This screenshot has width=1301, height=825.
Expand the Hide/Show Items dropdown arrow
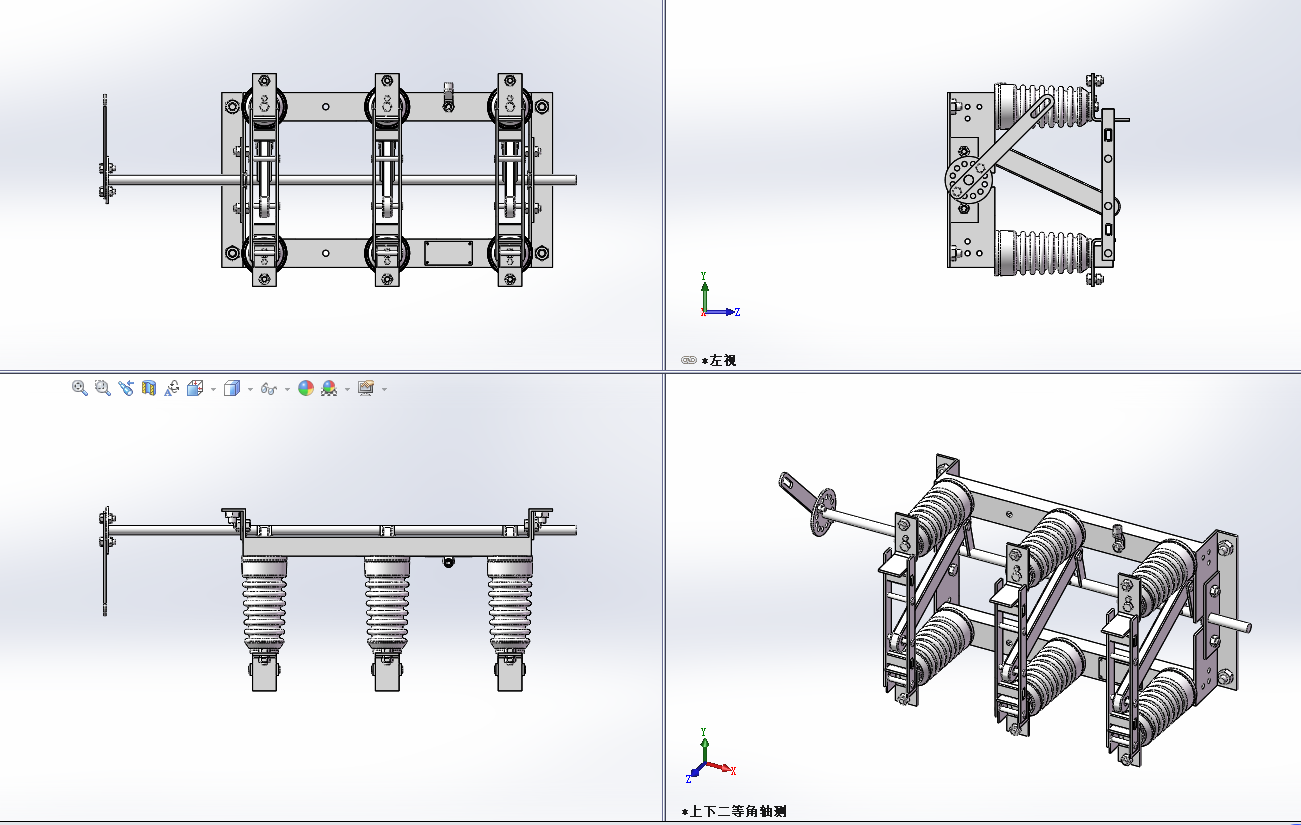click(287, 389)
